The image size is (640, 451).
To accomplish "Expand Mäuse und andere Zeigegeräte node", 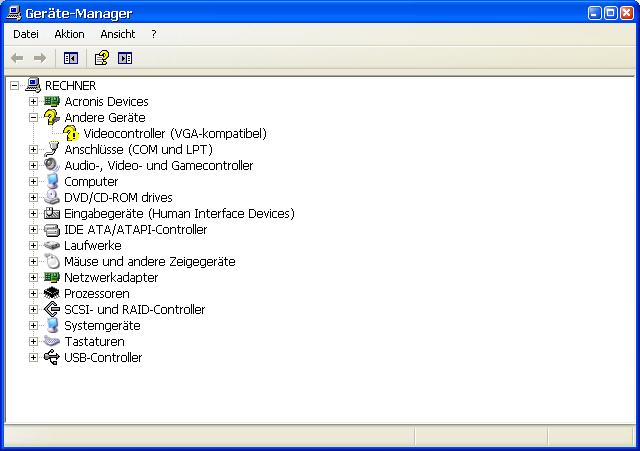I will pyautogui.click(x=33, y=261).
